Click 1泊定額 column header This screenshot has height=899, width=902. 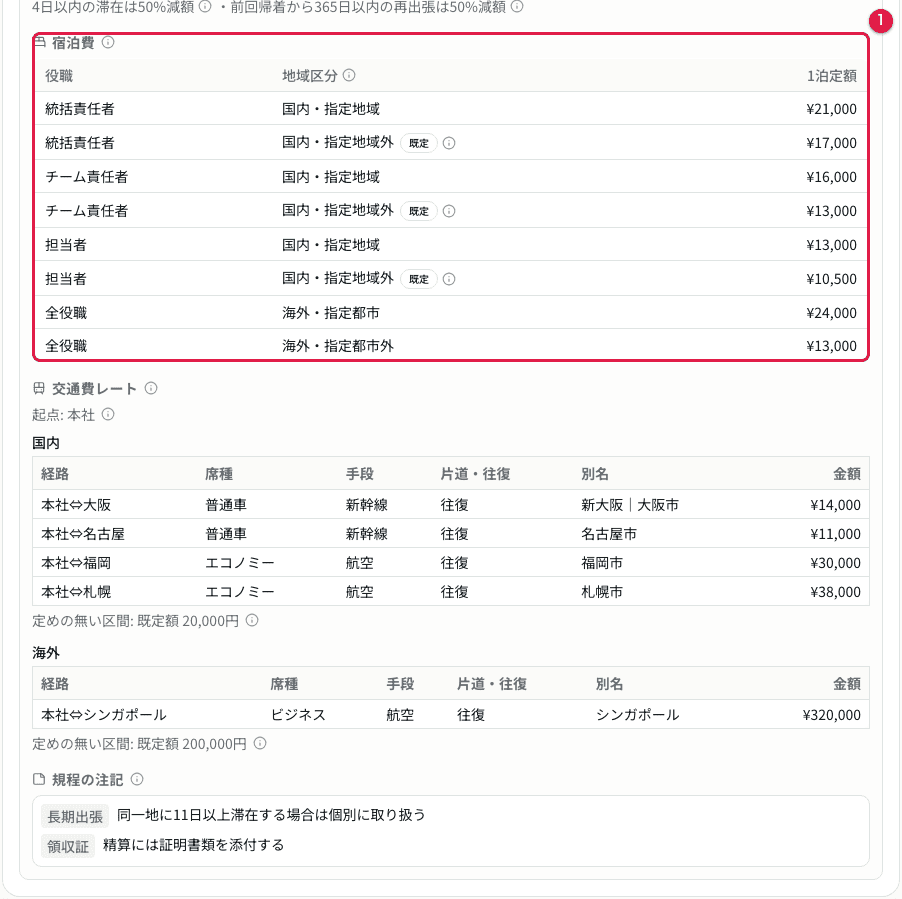(831, 76)
